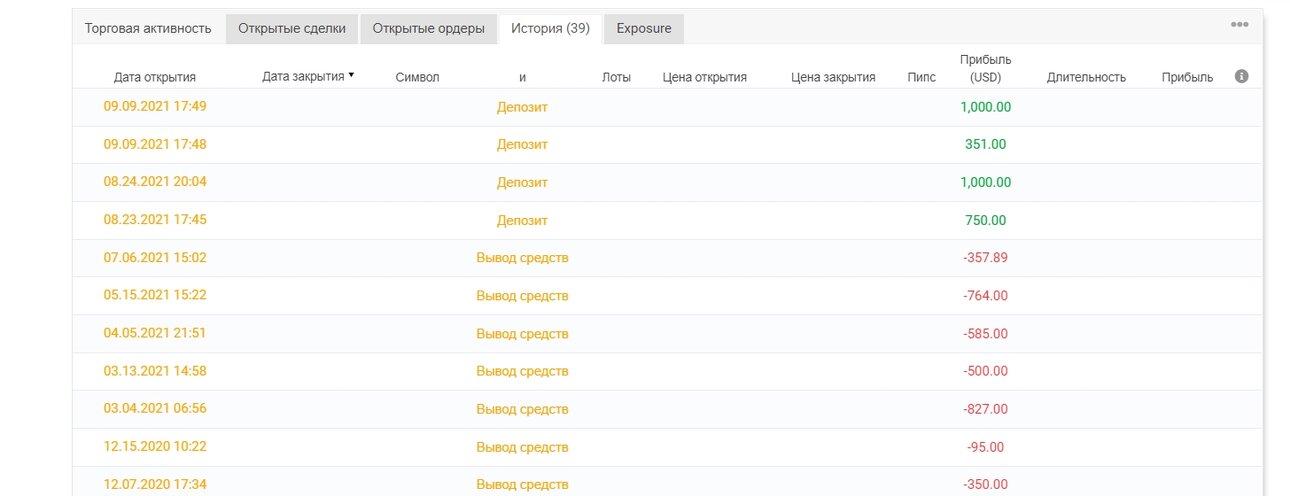Click the -357.89 withdrawal amount
This screenshot has width=1290, height=496.
click(x=985, y=257)
